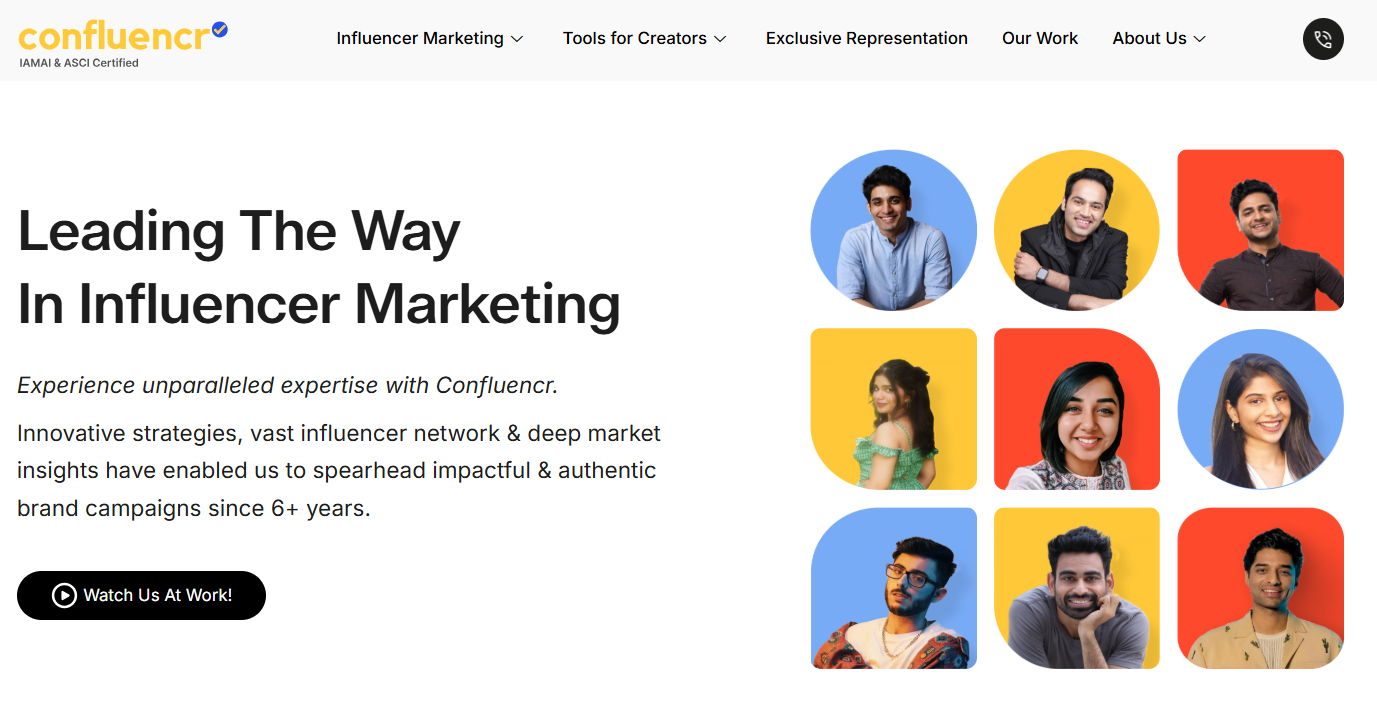Open the Exclusive Representation page
1377x706 pixels.
867,38
